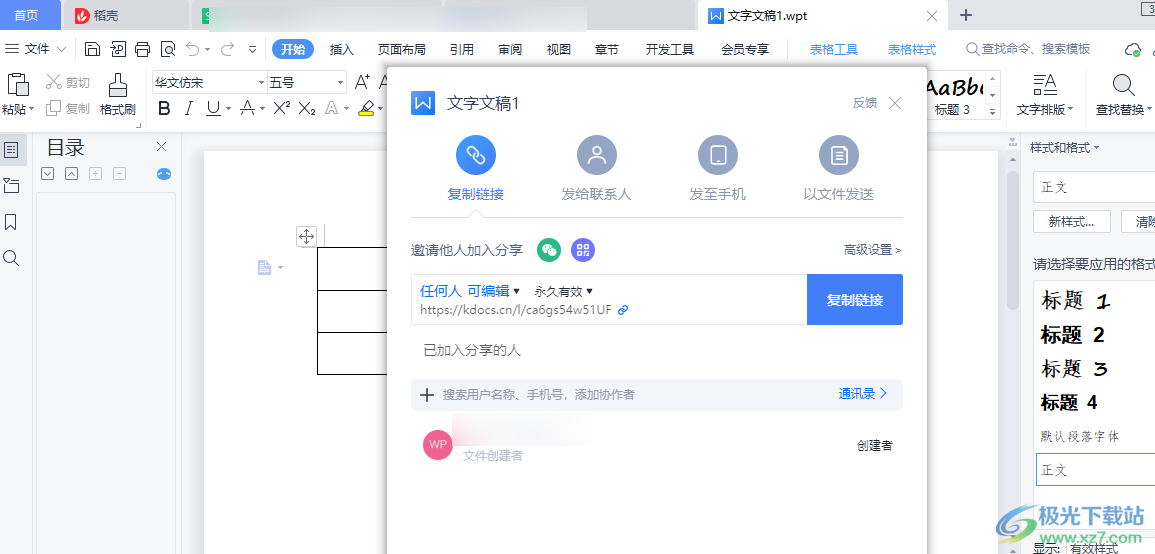Switch to the 视图 ribbon tab
The width and height of the screenshot is (1155, 554).
558,49
